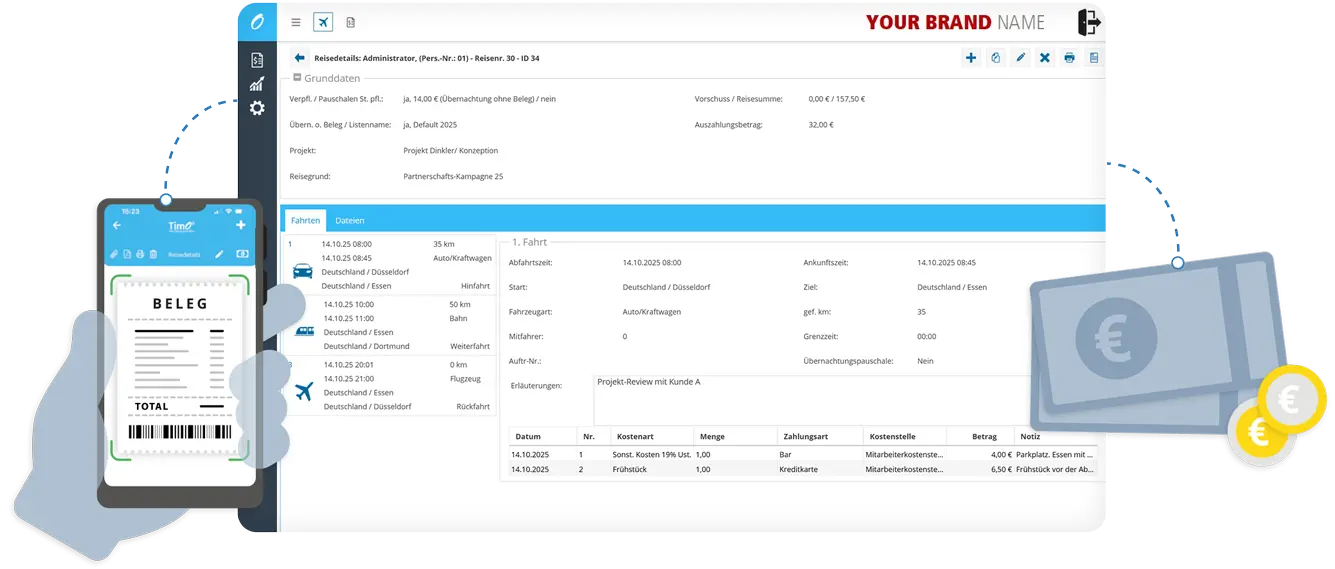Switch to the Dateien tab
Screen dimensions: 1335x569
click(x=349, y=220)
